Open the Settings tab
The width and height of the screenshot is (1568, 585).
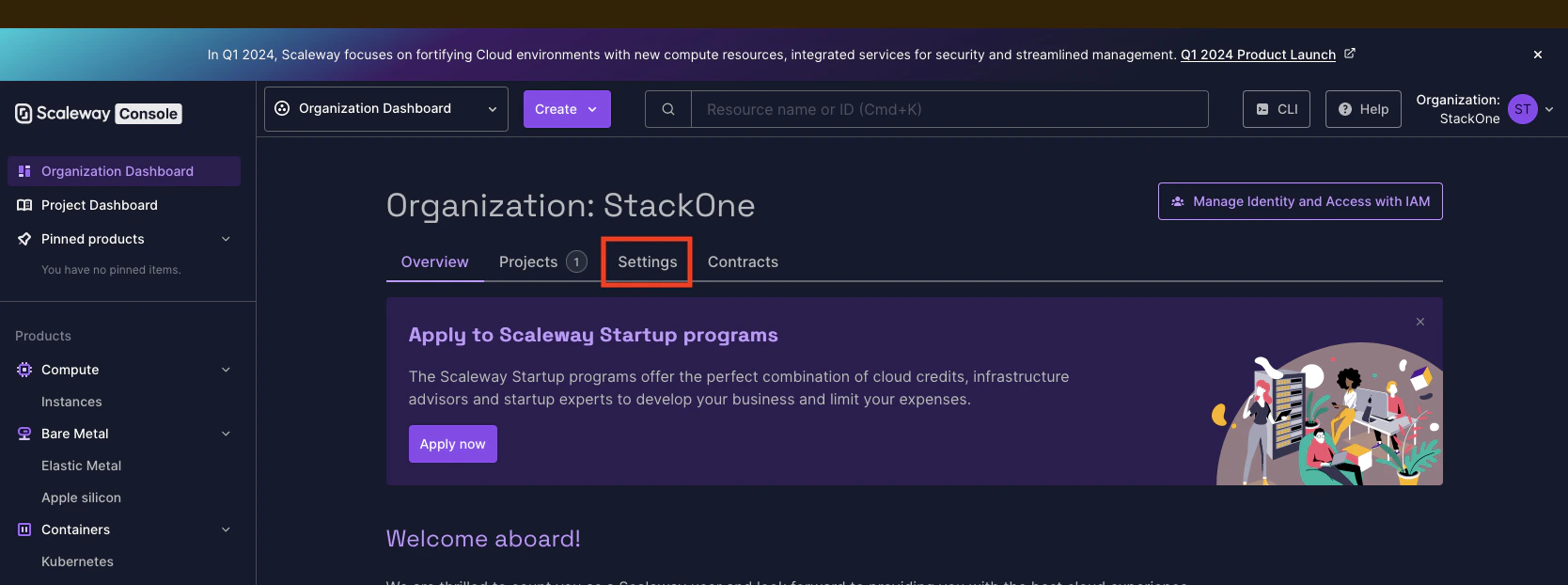[648, 261]
